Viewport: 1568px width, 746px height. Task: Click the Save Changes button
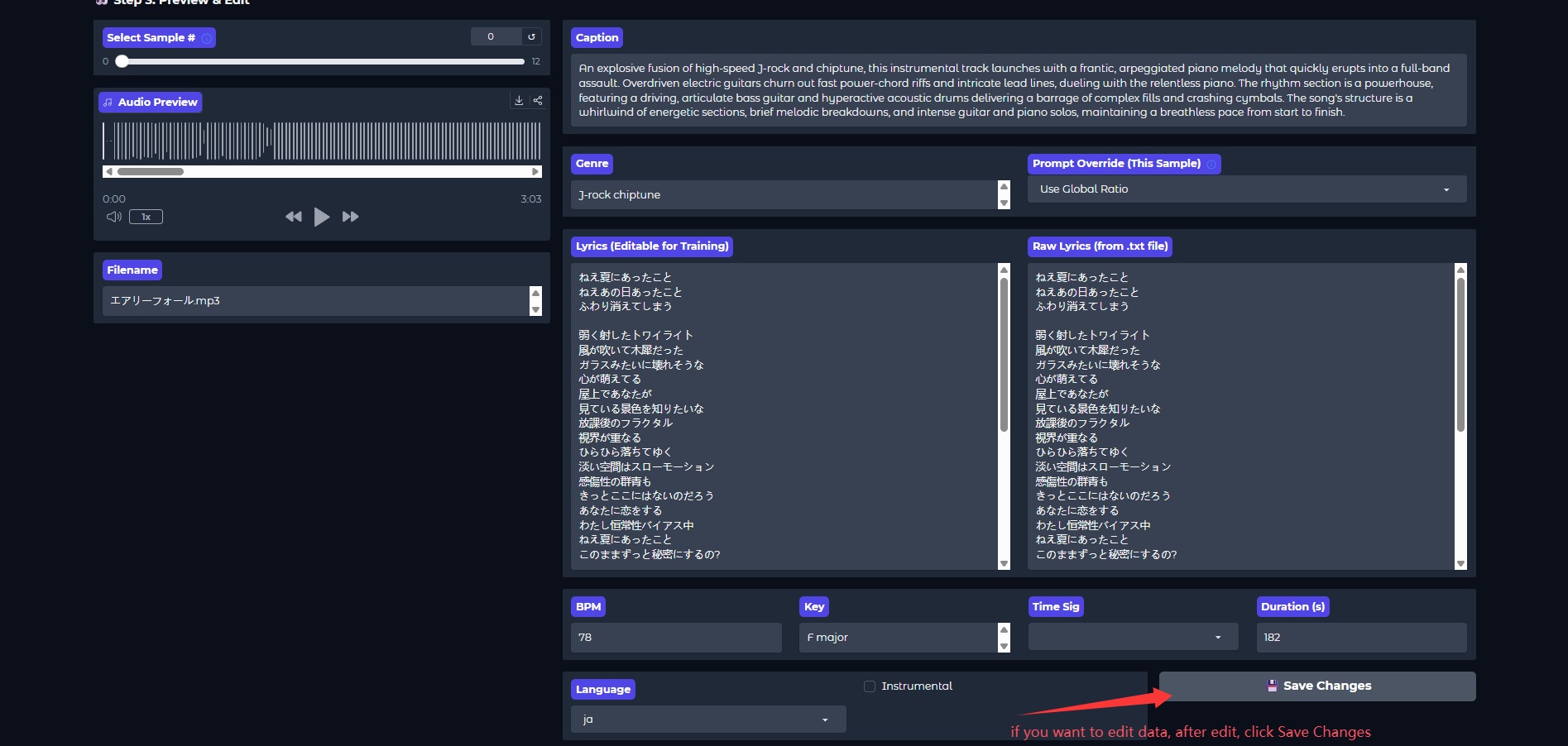(x=1317, y=686)
